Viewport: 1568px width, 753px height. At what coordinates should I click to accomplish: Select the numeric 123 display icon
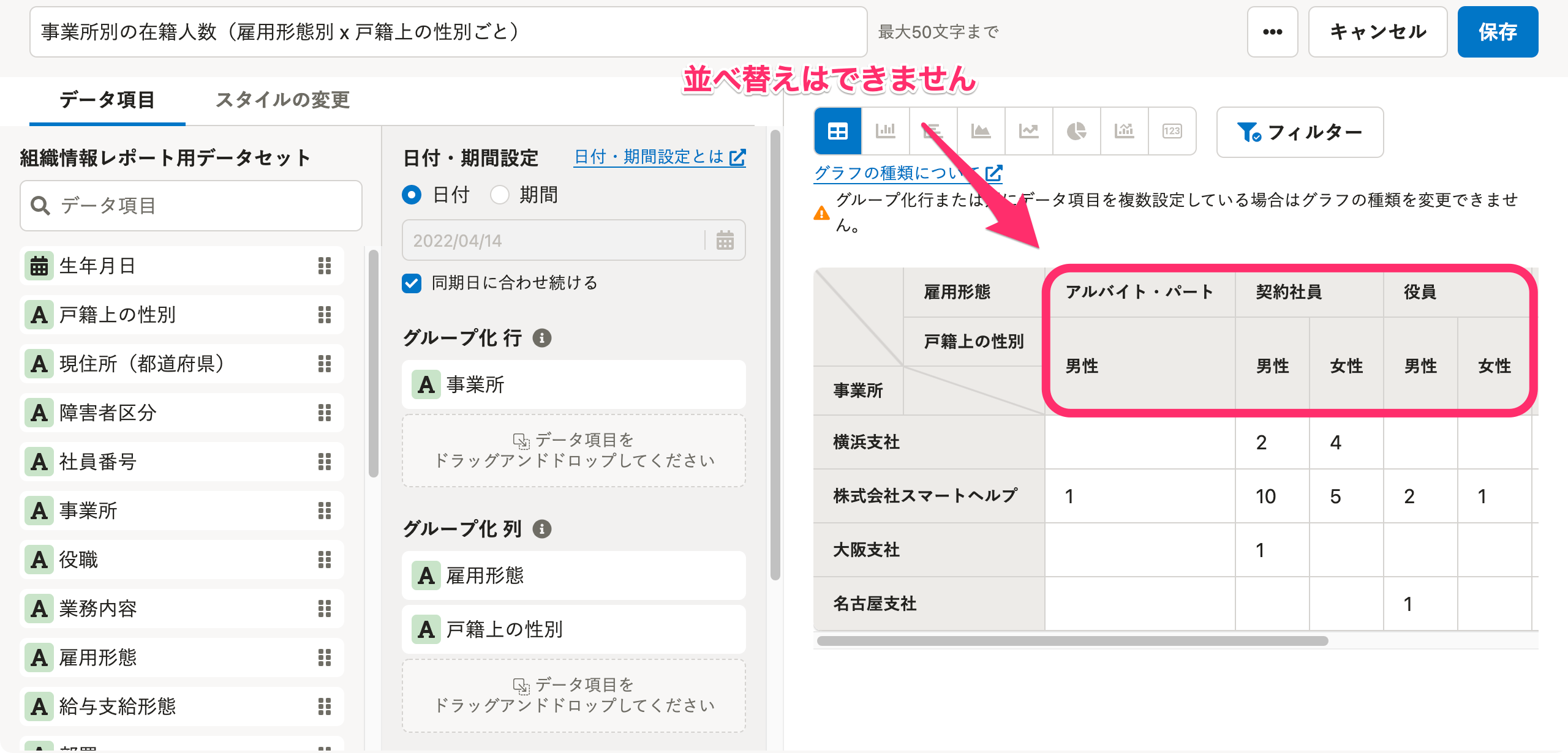coord(1172,131)
